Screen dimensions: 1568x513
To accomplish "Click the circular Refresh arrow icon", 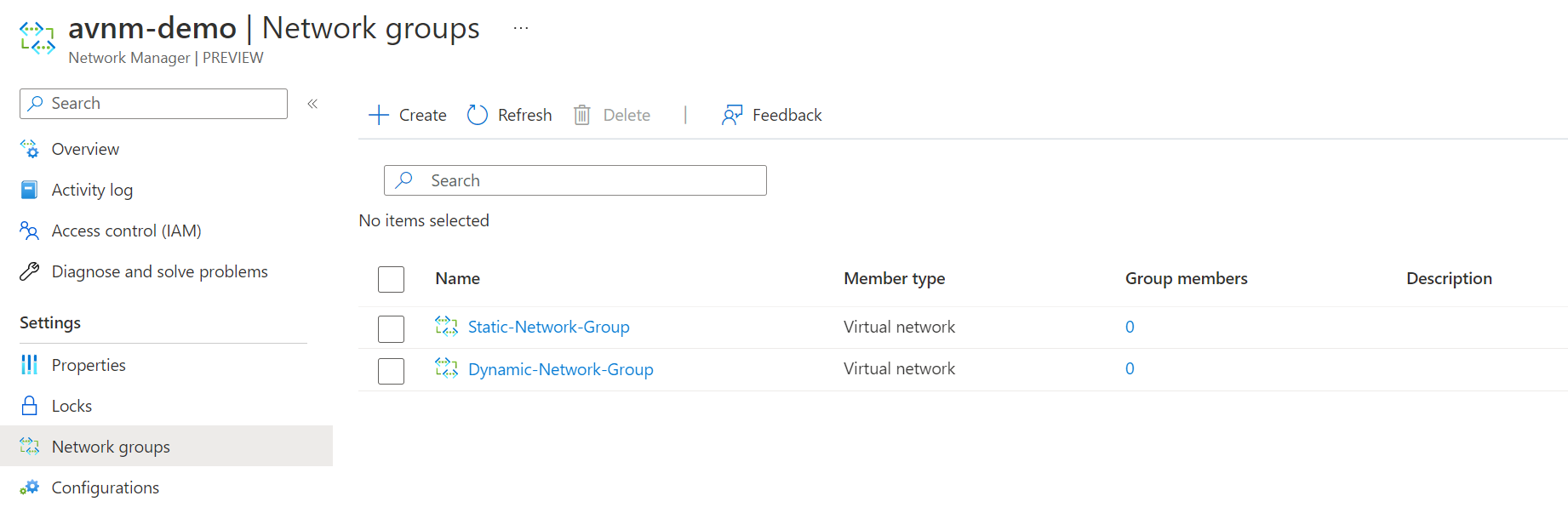I will [478, 115].
